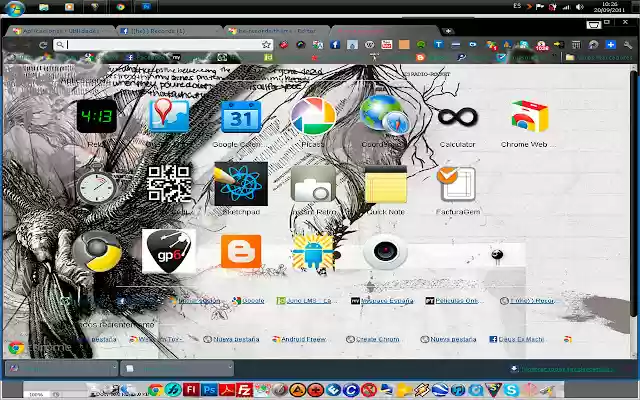This screenshot has width=640, height=400.
Task: Open the Peliculas Onl... link
Action: pyautogui.click(x=453, y=301)
